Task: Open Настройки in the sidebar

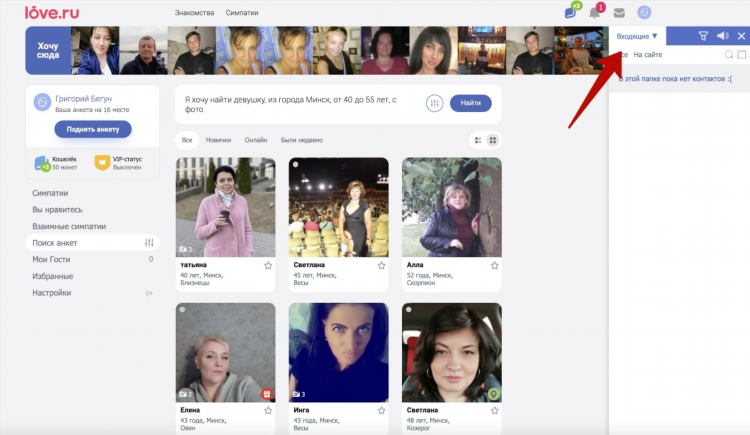Action: 52,293
